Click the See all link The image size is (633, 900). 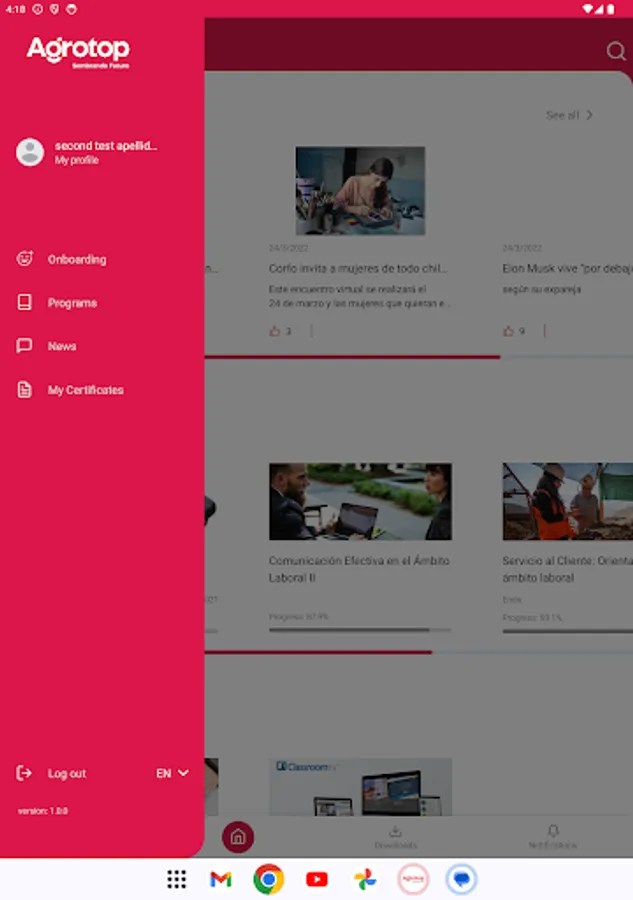[x=562, y=115]
